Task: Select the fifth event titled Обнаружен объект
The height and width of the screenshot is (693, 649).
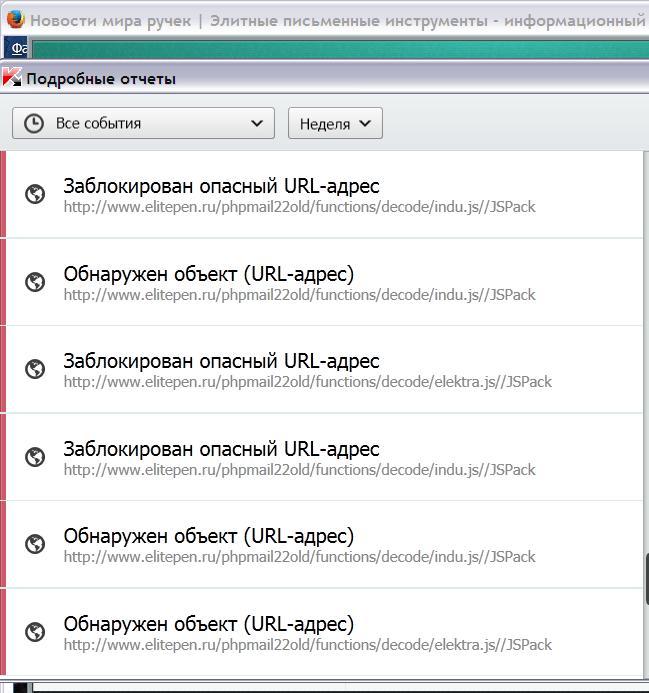Action: tap(208, 536)
